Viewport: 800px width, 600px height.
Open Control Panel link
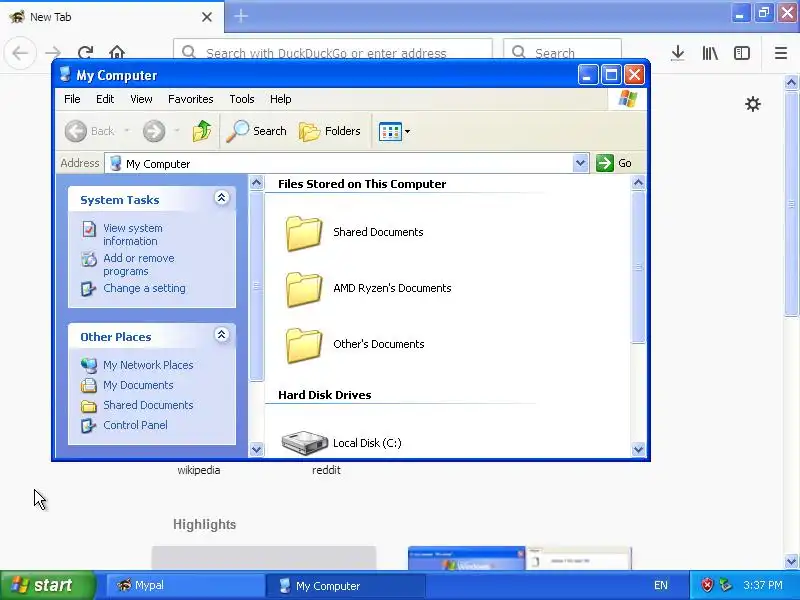pos(135,425)
